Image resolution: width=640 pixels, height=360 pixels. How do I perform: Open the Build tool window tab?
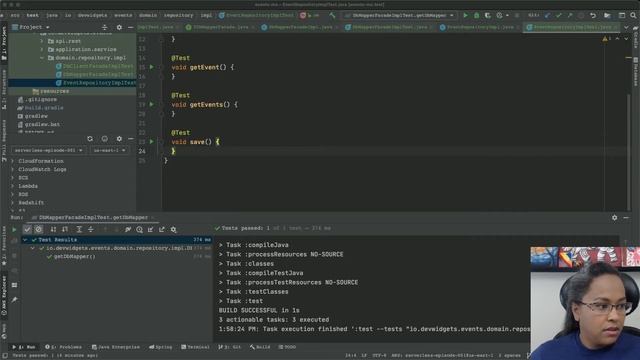[260, 347]
